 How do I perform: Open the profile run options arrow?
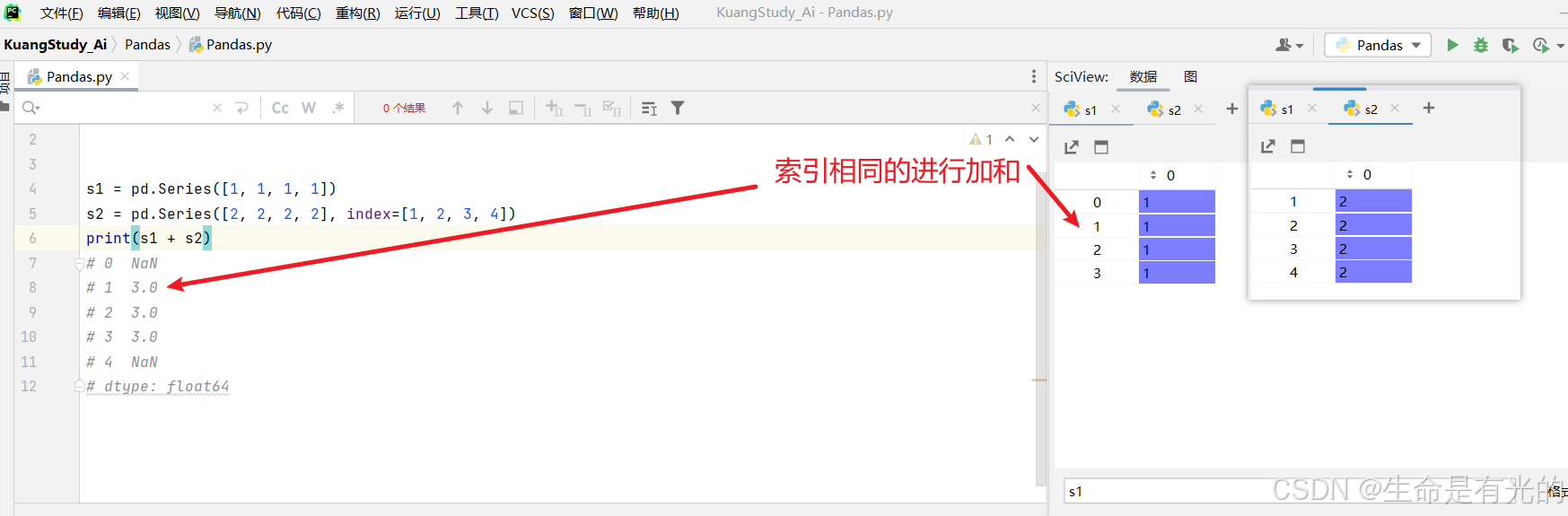click(1561, 46)
